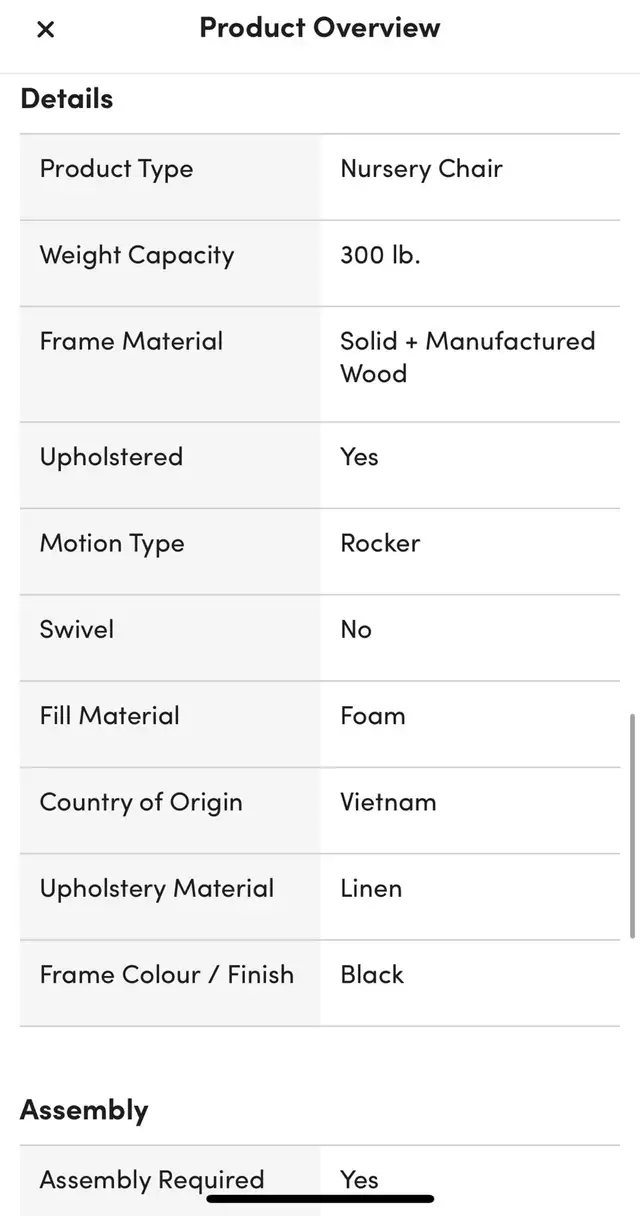Close the Product Overview panel
640x1216 pixels.
pyautogui.click(x=45, y=30)
